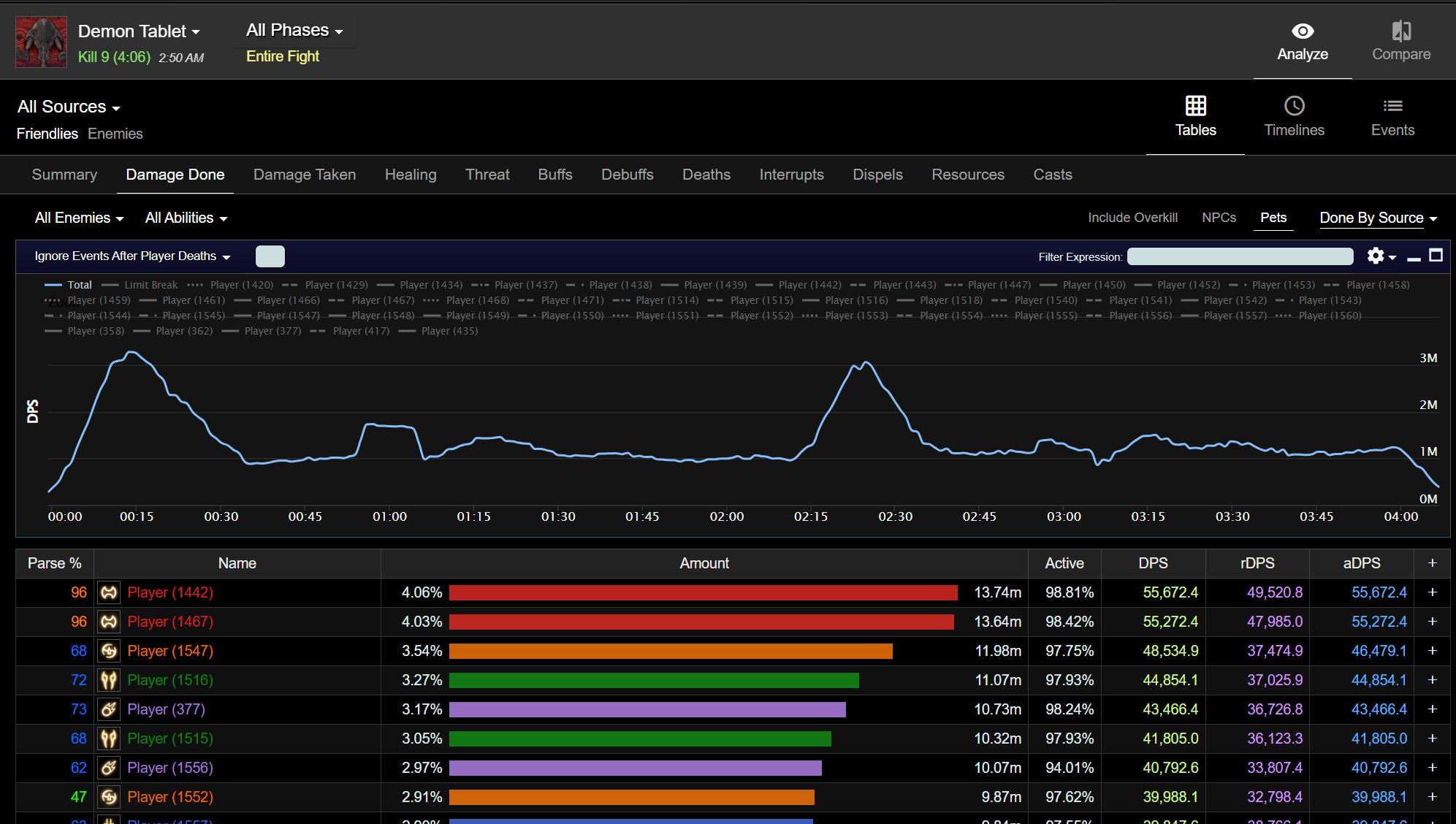Screen dimensions: 1456x824
Task: Click Player (1547) orange damage bar
Action: [671, 651]
